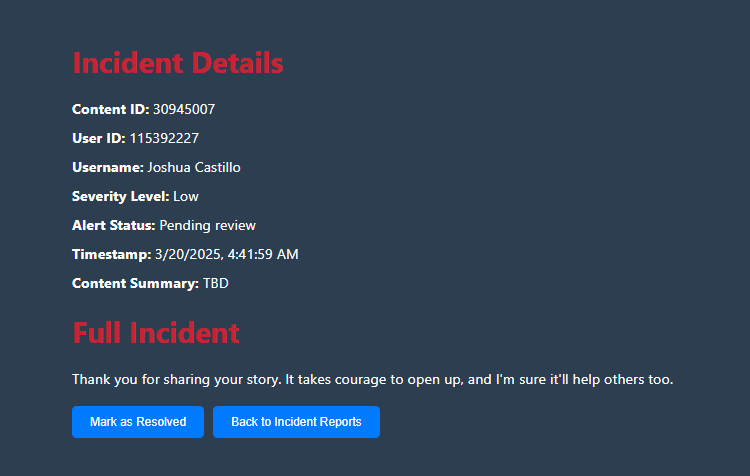Click the Timestamp label
Viewport: 750px width, 476px height.
point(111,255)
